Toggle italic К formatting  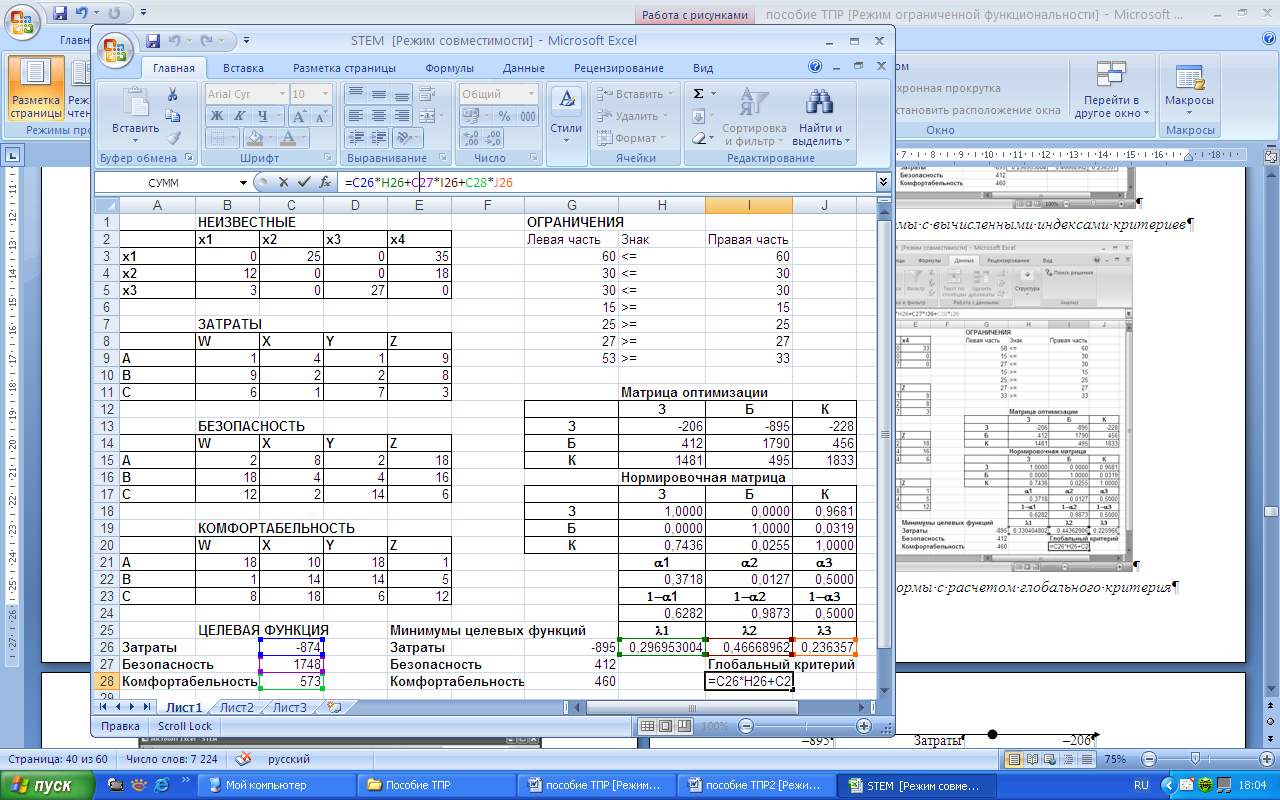click(x=240, y=116)
